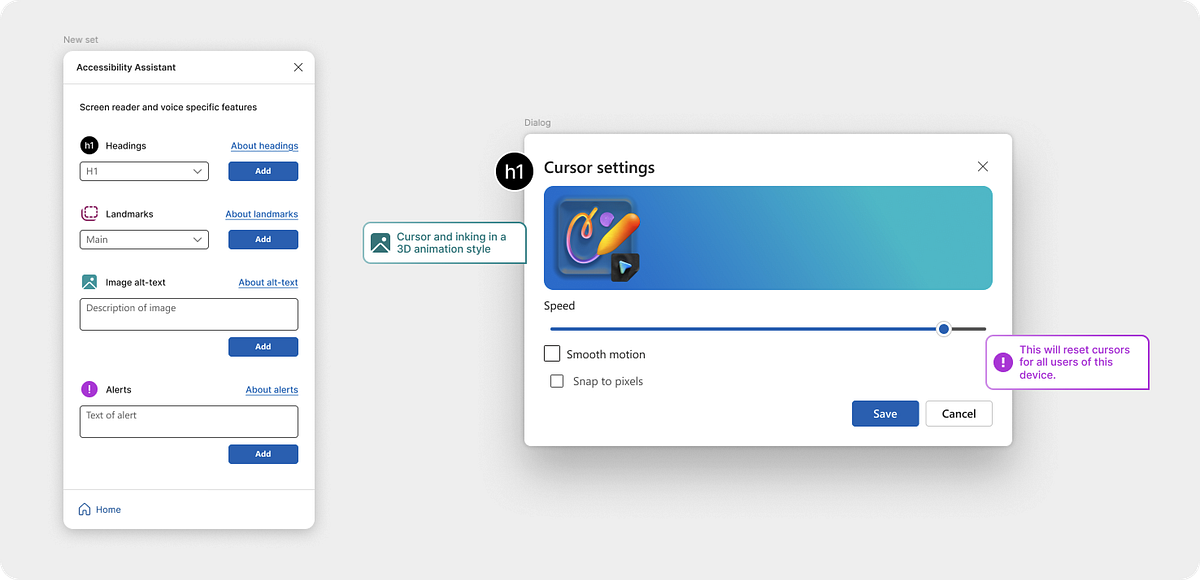Open the About headings link
The image size is (1200, 580).
(264, 146)
